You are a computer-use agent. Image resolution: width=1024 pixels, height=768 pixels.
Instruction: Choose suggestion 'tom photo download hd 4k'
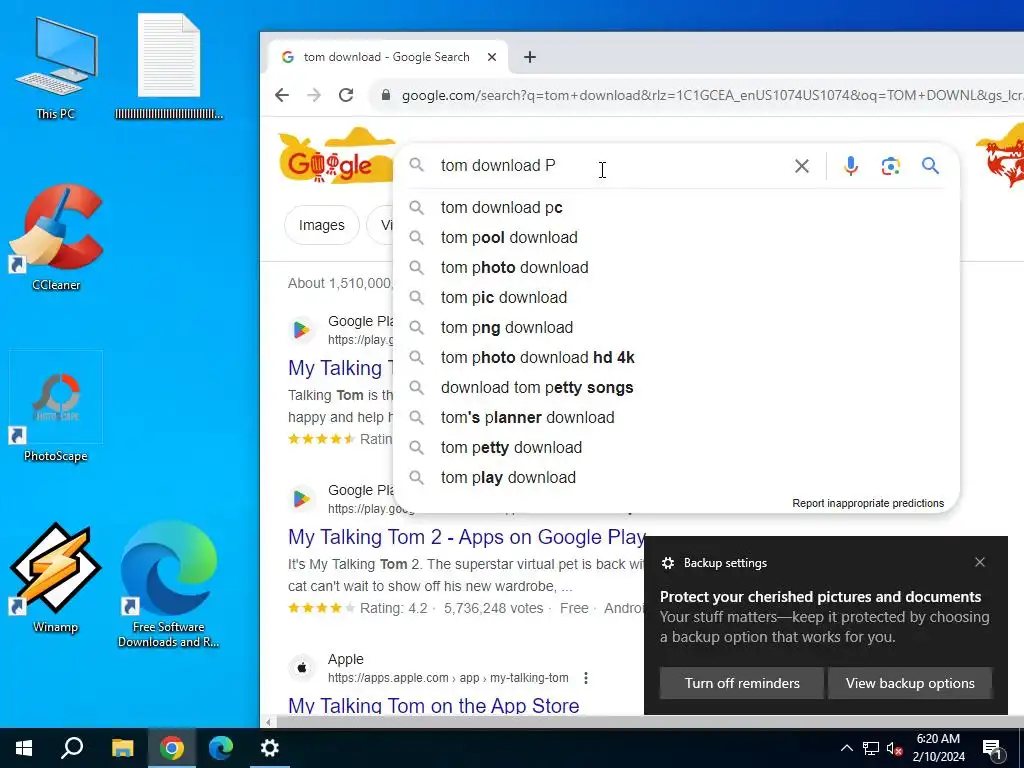(677, 358)
